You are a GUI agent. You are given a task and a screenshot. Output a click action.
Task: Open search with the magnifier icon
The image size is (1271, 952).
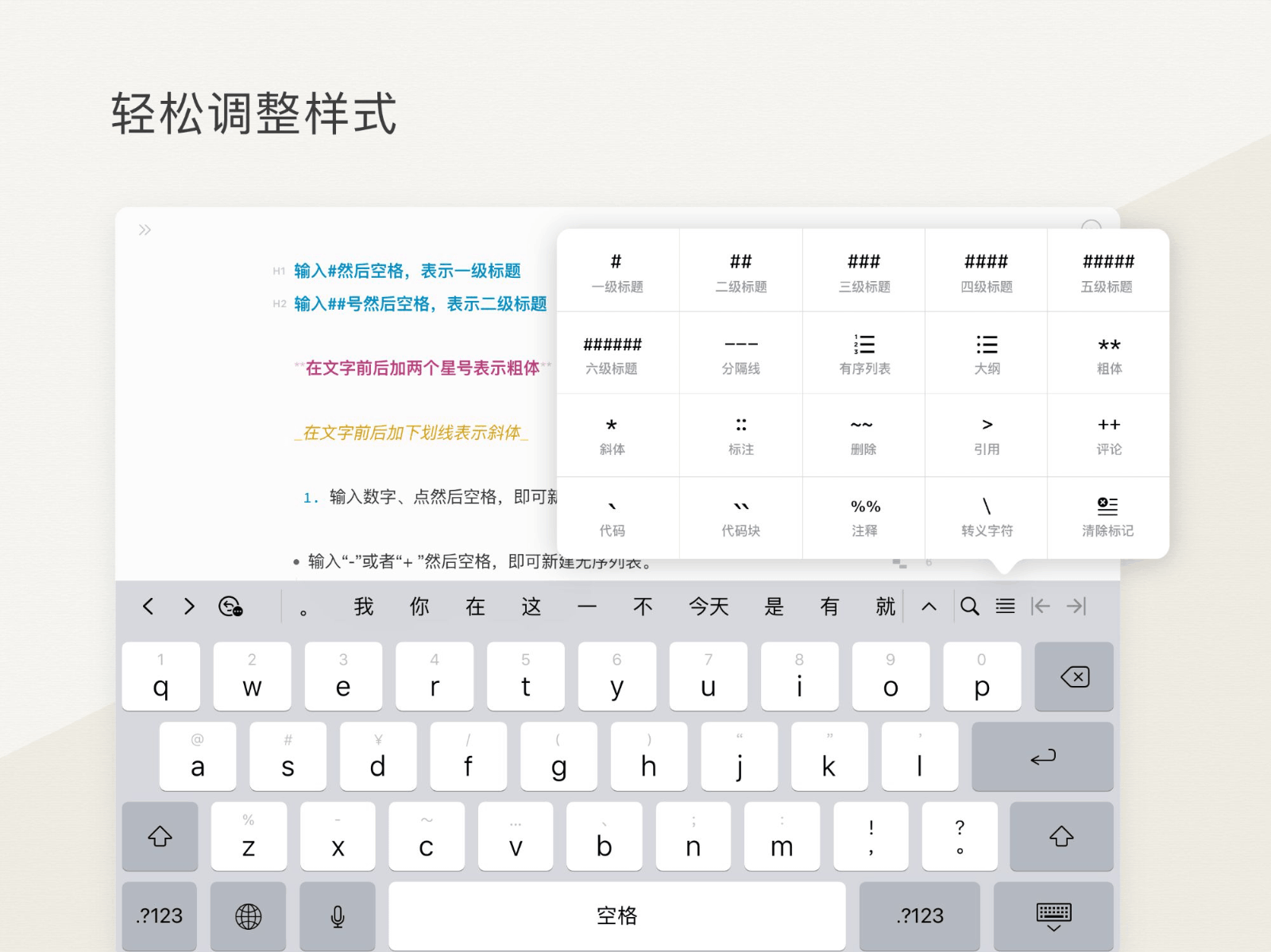point(969,607)
